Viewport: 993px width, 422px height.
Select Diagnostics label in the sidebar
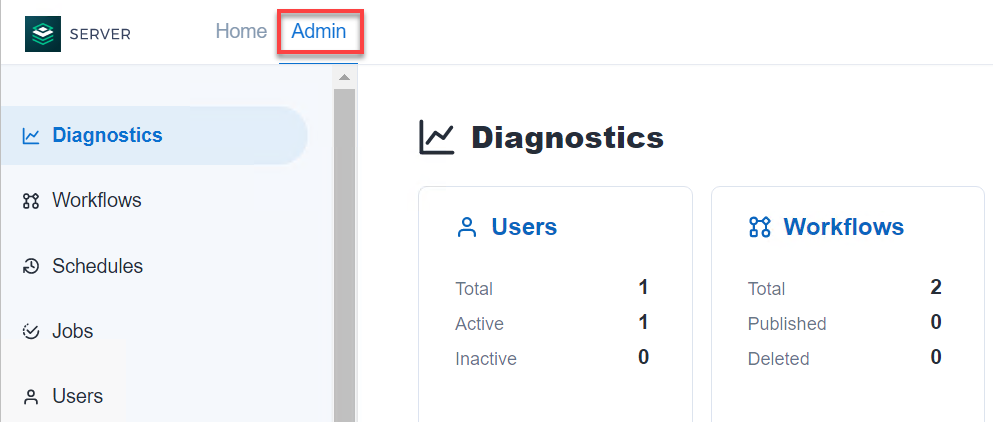click(107, 135)
